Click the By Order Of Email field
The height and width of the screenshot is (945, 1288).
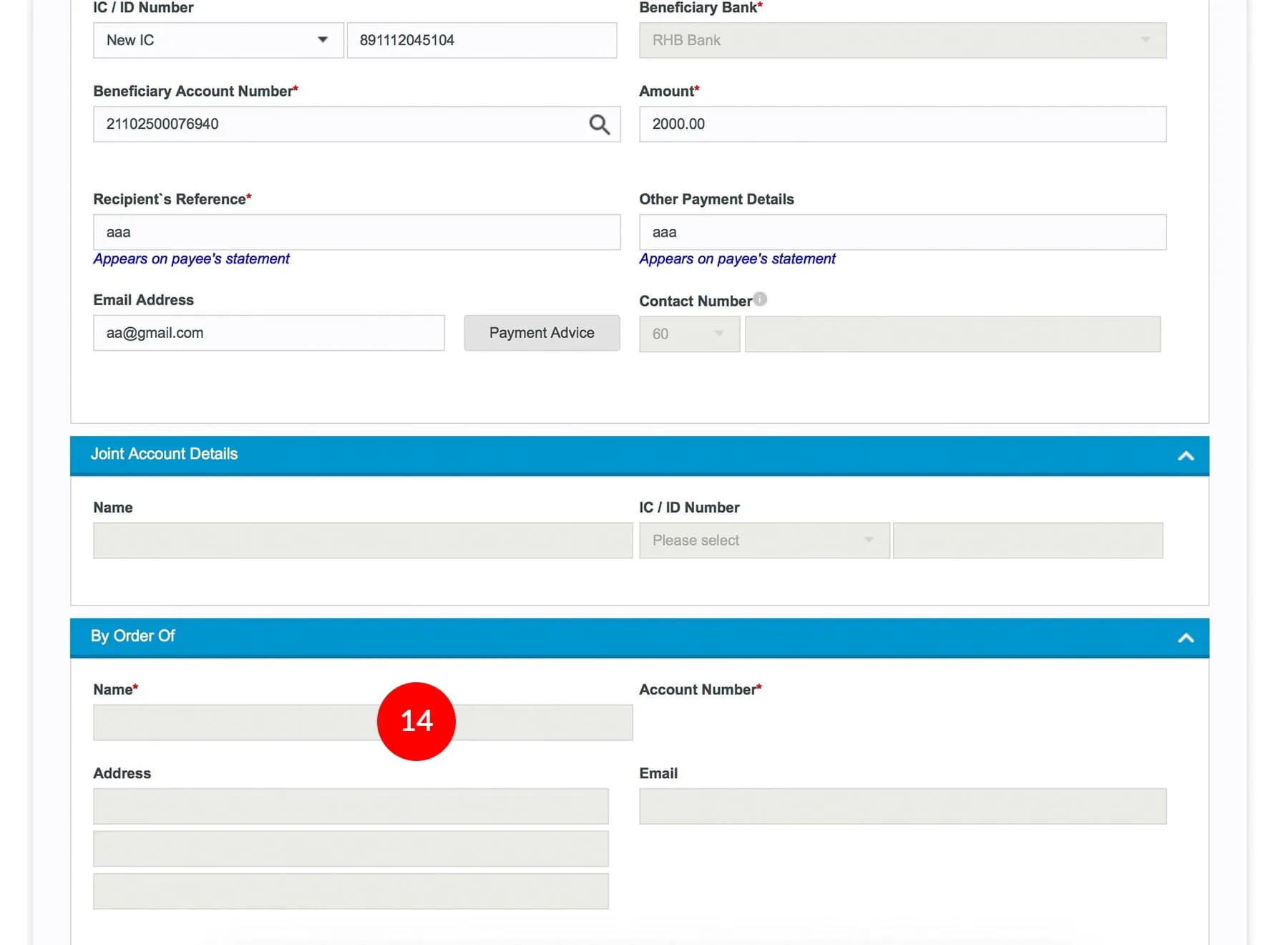click(902, 807)
